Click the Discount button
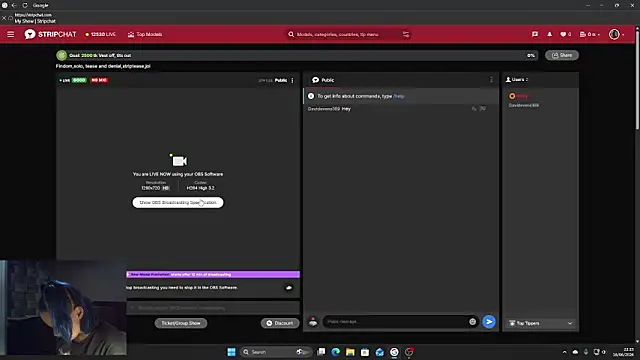This screenshot has width=640, height=360. pyautogui.click(x=280, y=323)
